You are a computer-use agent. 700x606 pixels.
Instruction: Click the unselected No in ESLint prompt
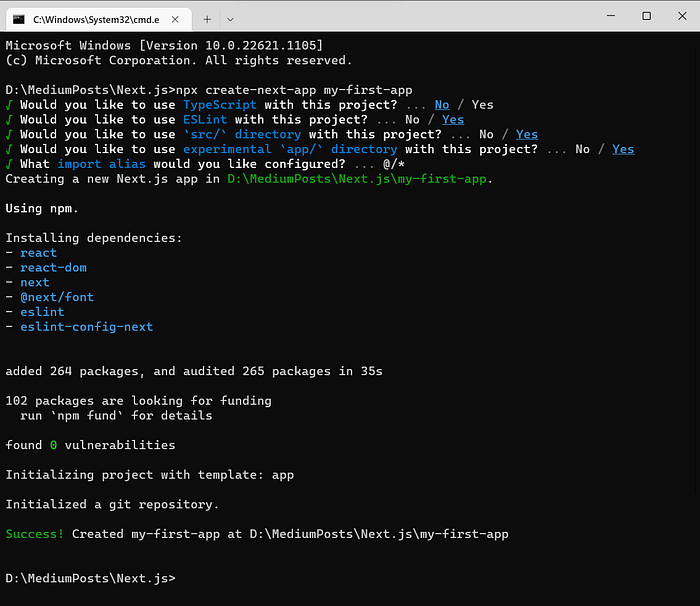click(412, 120)
